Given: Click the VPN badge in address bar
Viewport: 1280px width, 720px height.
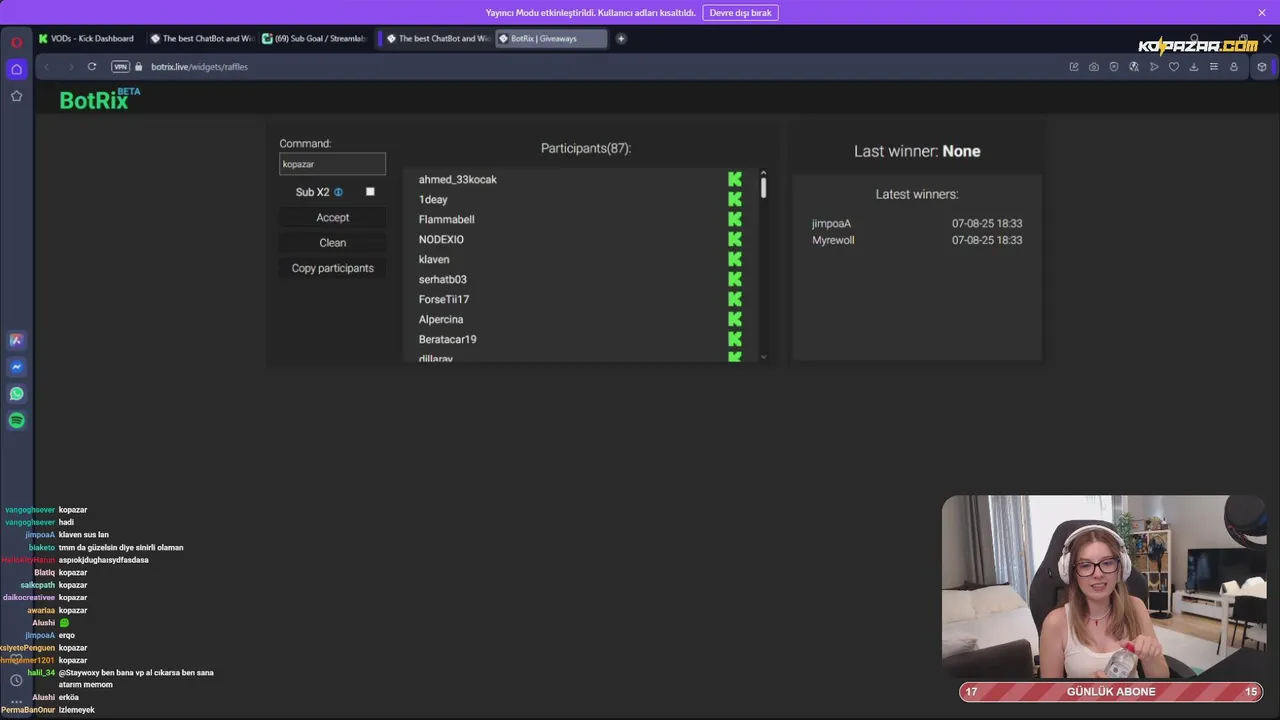Looking at the screenshot, I should click(x=120, y=67).
